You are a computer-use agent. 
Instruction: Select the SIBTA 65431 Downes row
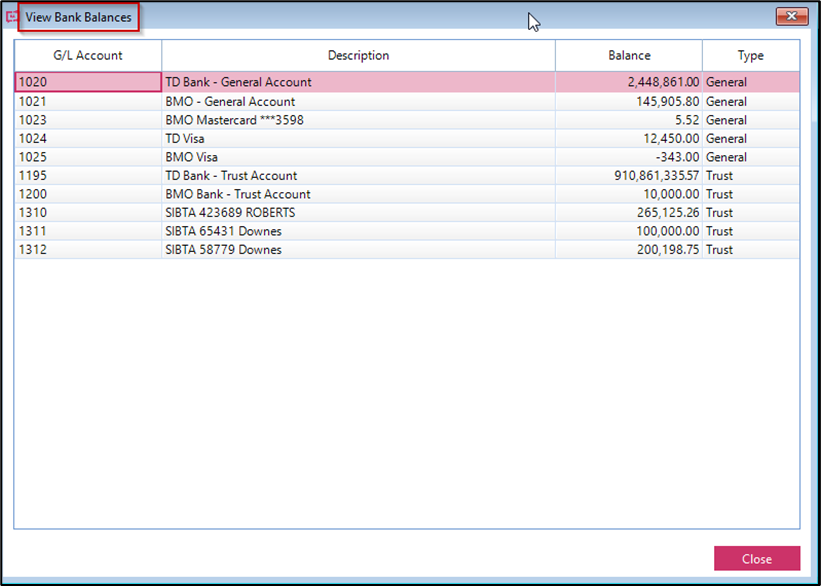(359, 231)
